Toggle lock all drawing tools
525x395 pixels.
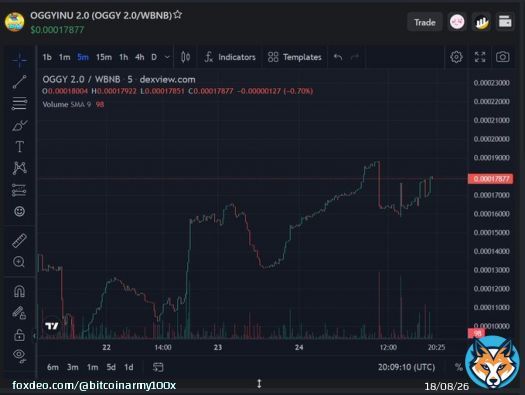click(19, 335)
